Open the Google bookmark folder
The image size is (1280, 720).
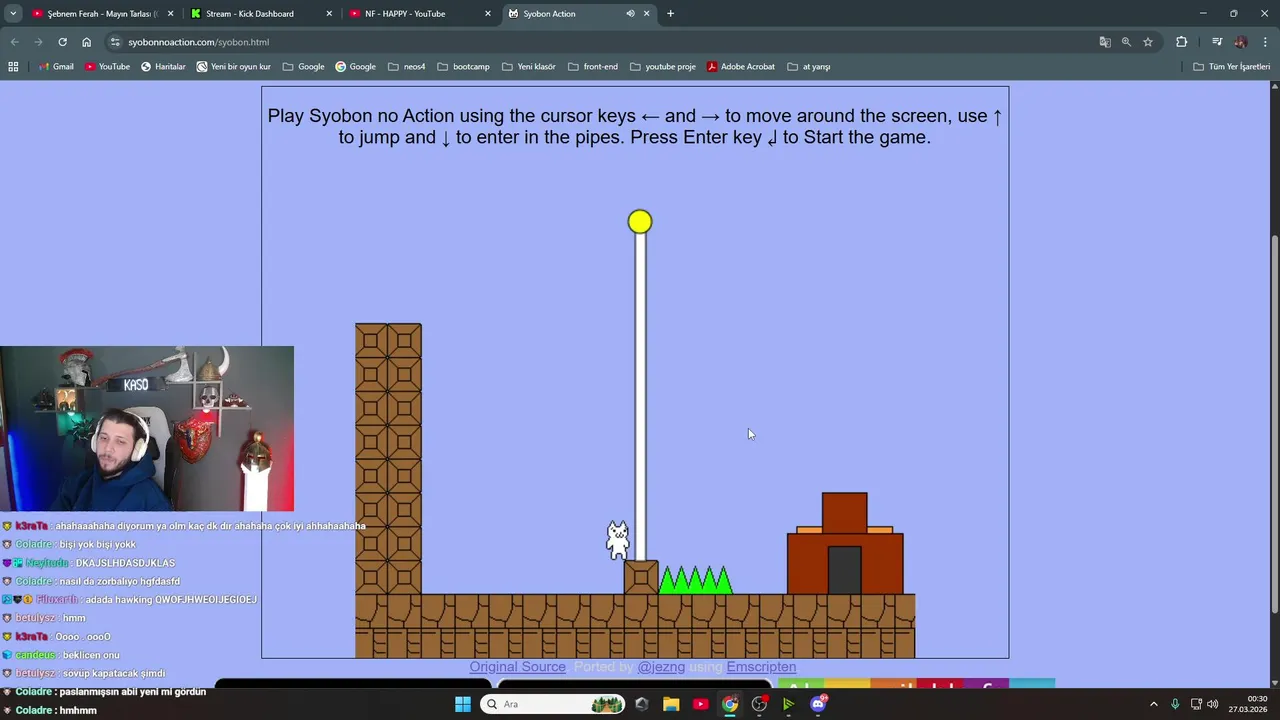coord(304,67)
